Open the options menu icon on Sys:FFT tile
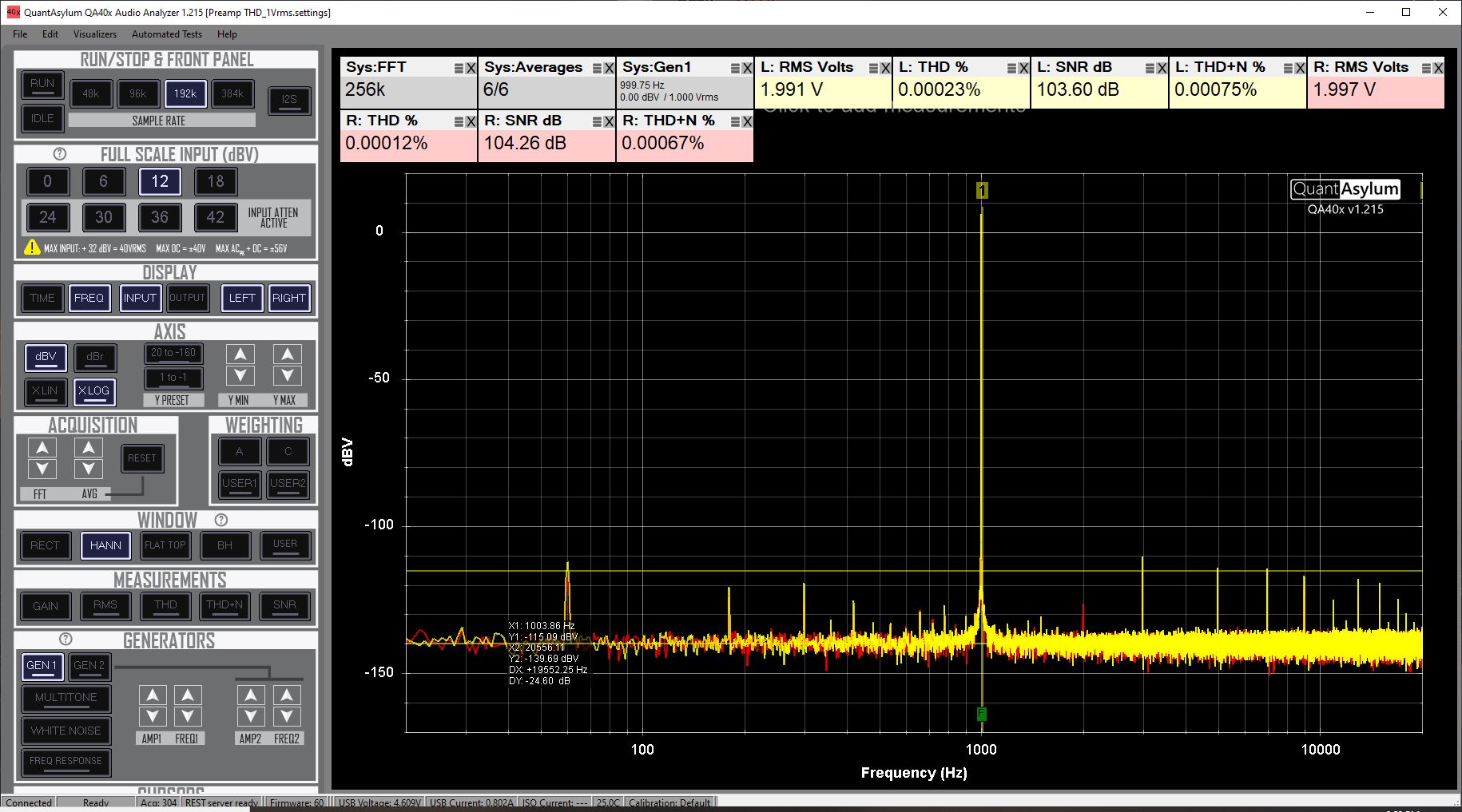Screen dimensions: 1462x812 tap(459, 69)
